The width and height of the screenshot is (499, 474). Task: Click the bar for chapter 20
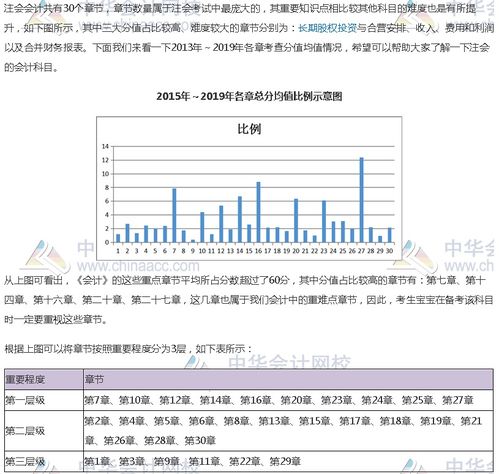(296, 221)
